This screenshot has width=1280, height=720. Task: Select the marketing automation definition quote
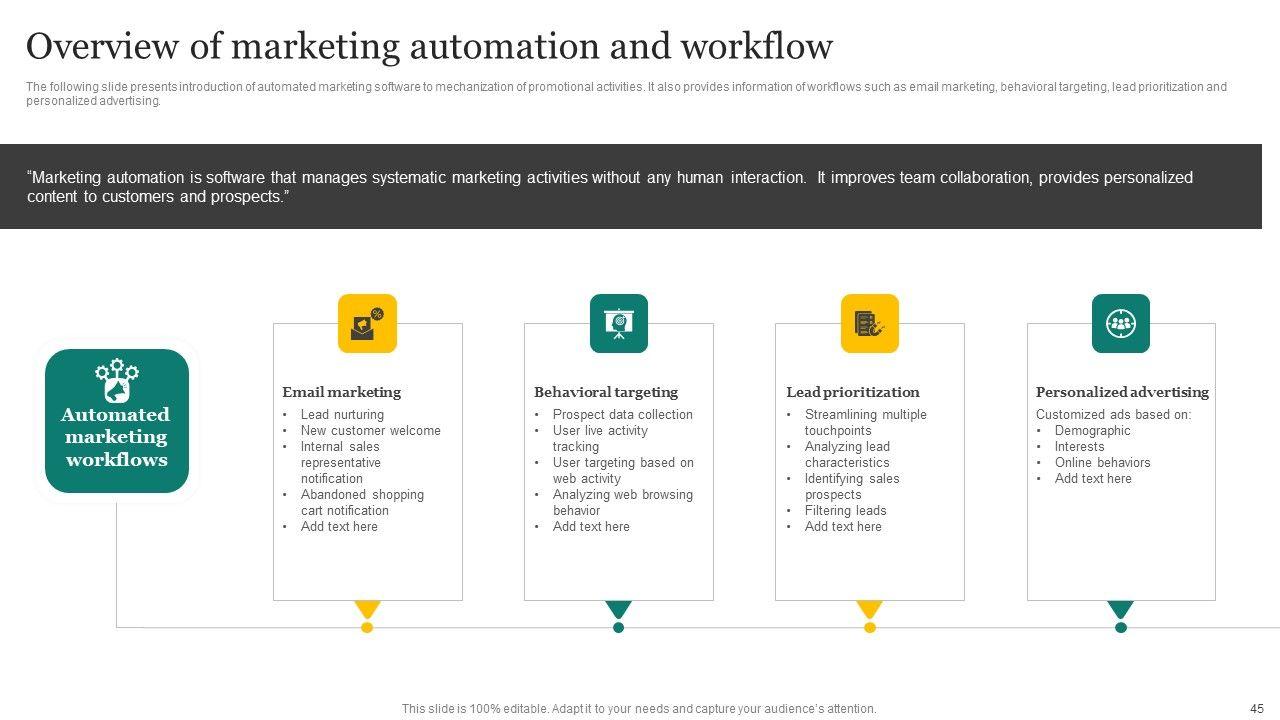click(x=610, y=187)
